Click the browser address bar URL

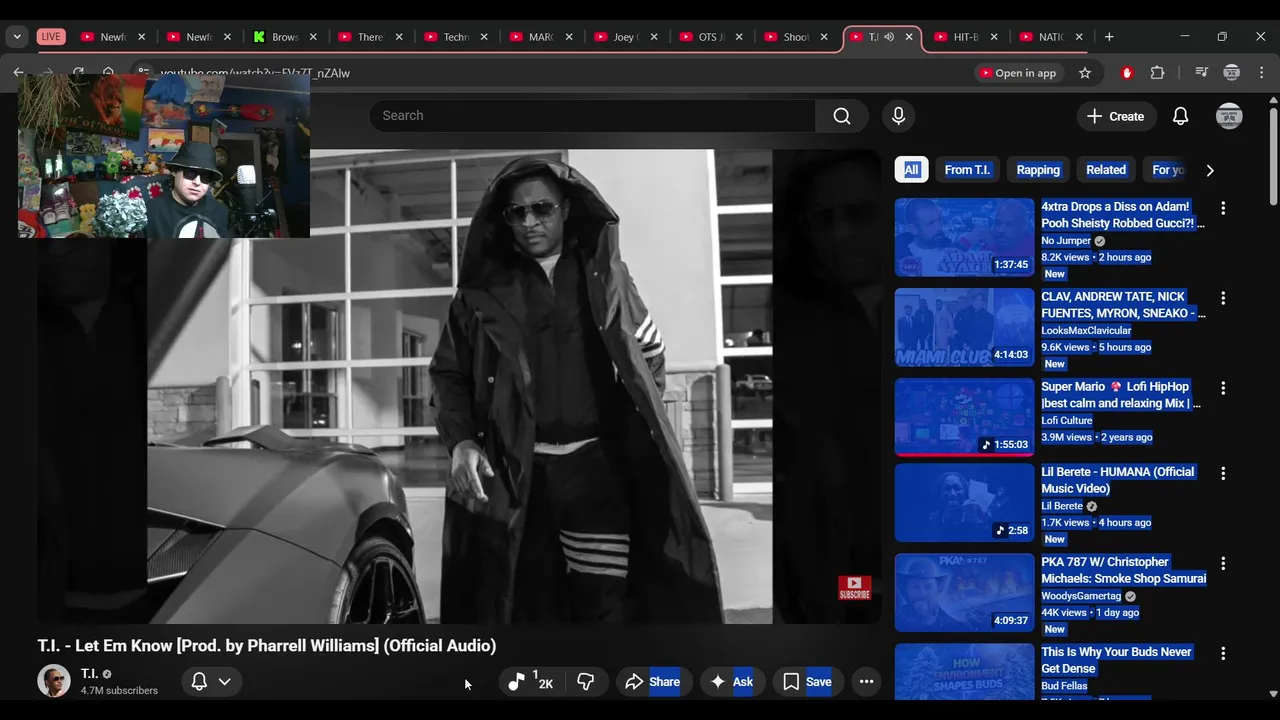255,73
